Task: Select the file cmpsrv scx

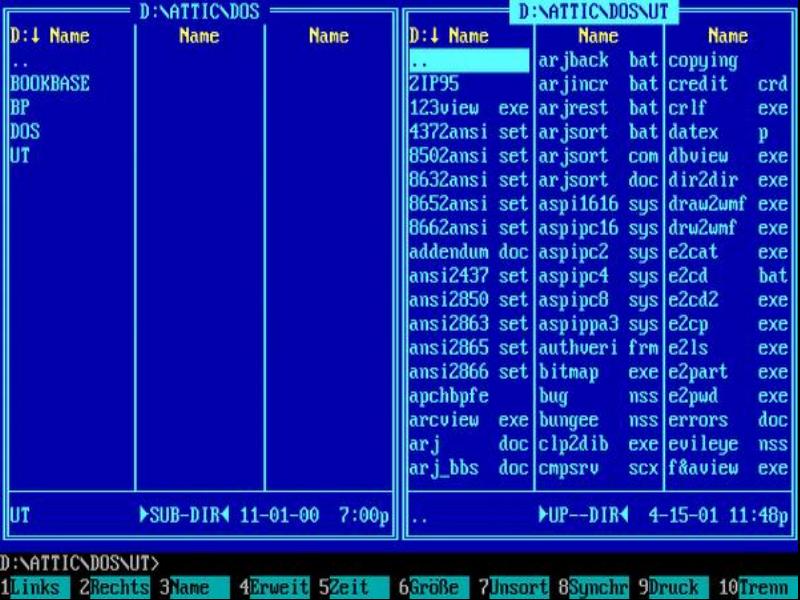Action: 598,467
